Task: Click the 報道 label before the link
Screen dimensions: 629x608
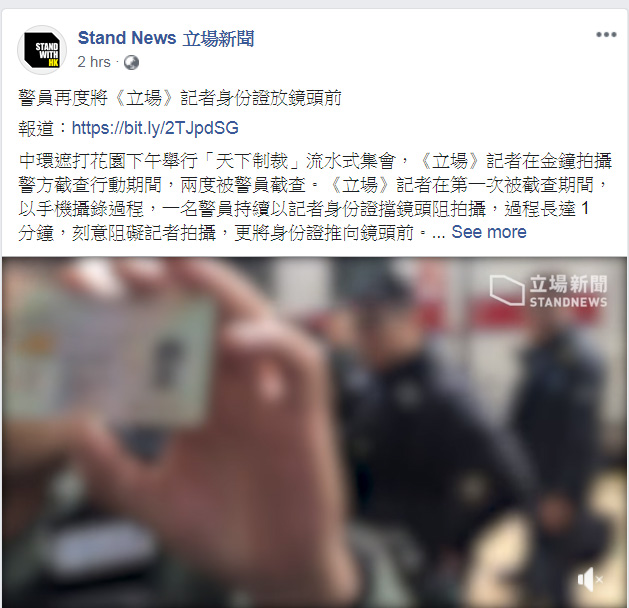Action: [36, 128]
